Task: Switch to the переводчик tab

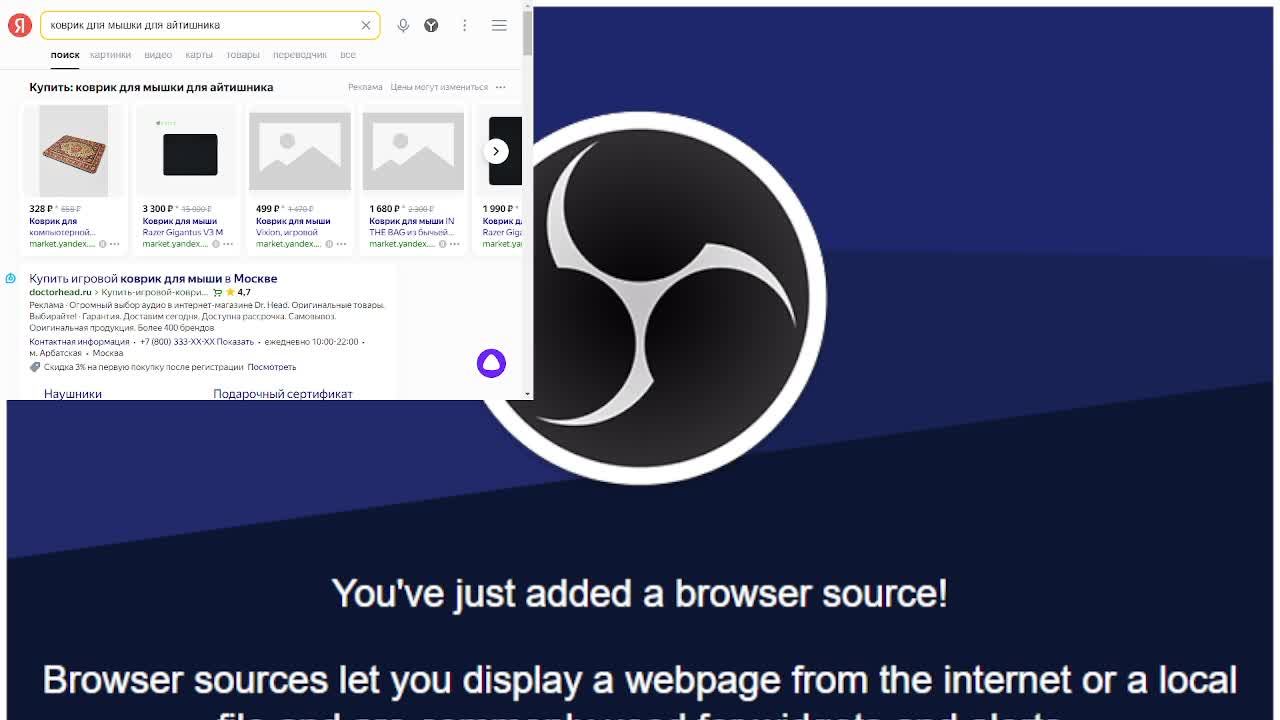Action: (x=300, y=55)
